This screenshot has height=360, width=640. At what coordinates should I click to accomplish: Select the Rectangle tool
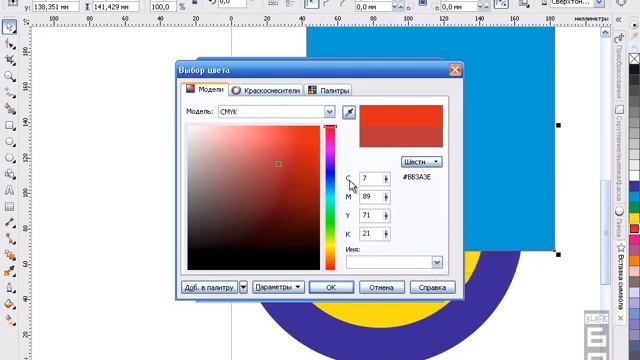tap(9, 125)
